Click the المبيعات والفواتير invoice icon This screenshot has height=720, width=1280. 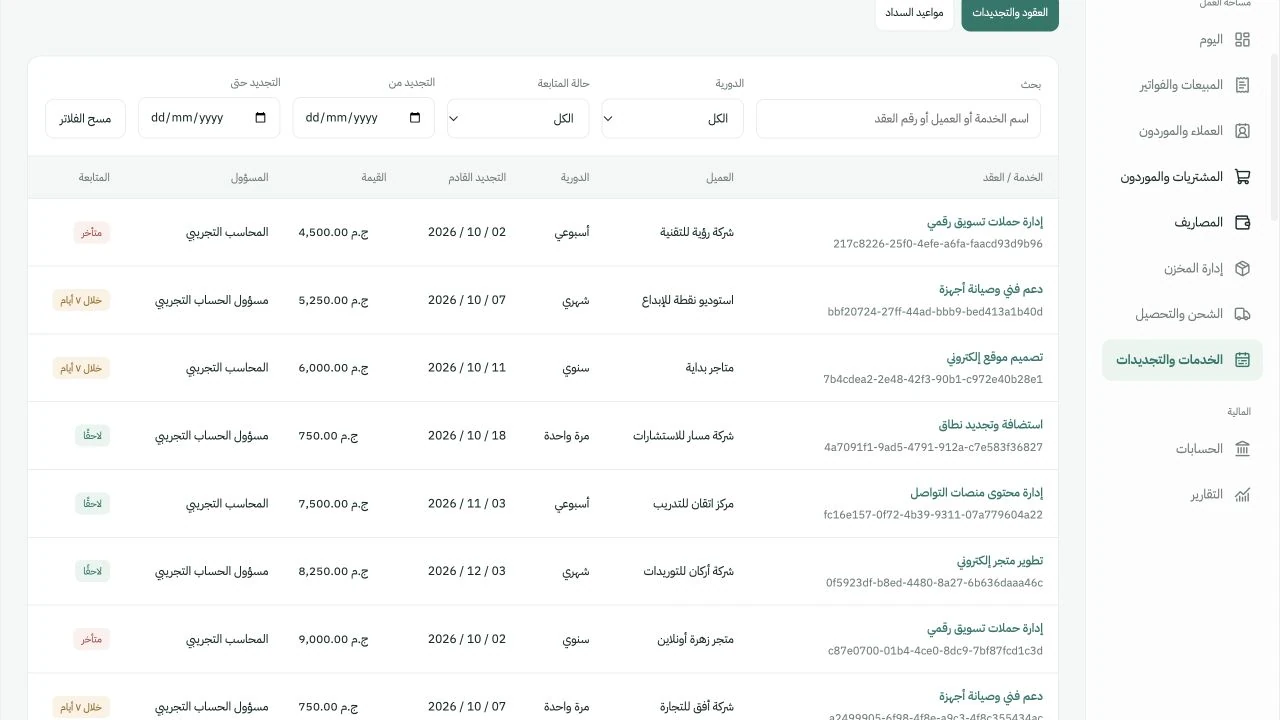tap(1242, 86)
